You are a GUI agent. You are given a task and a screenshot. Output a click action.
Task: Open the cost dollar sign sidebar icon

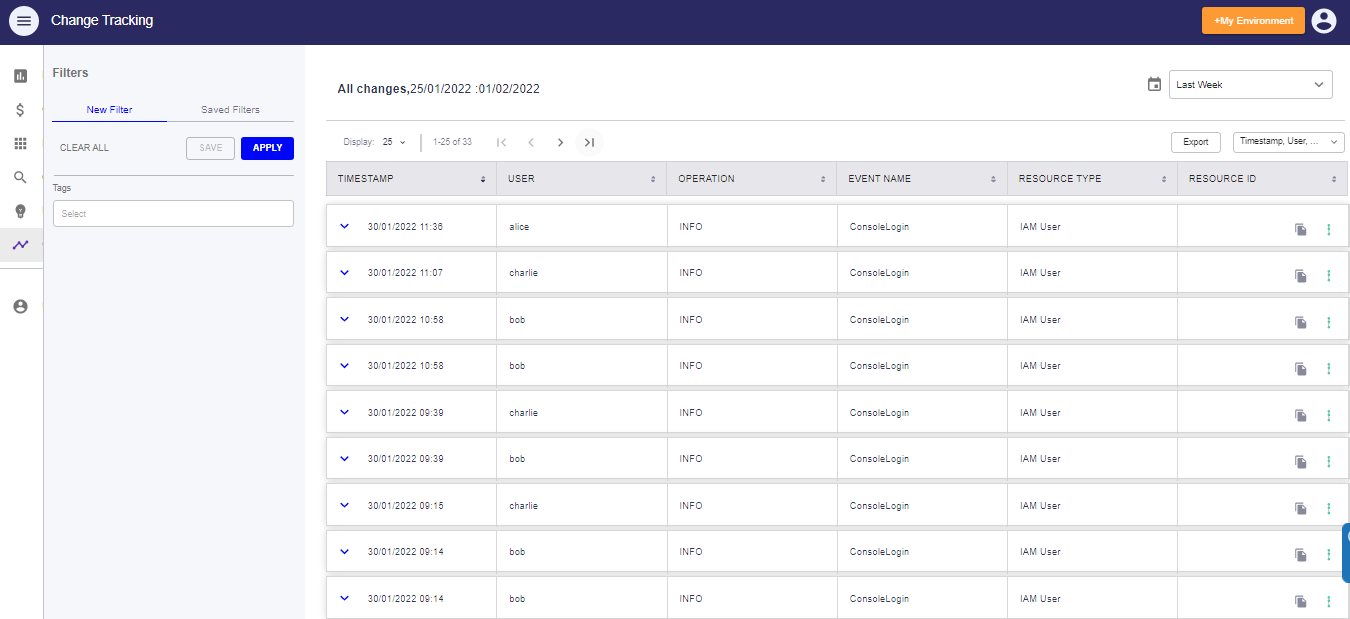click(20, 110)
